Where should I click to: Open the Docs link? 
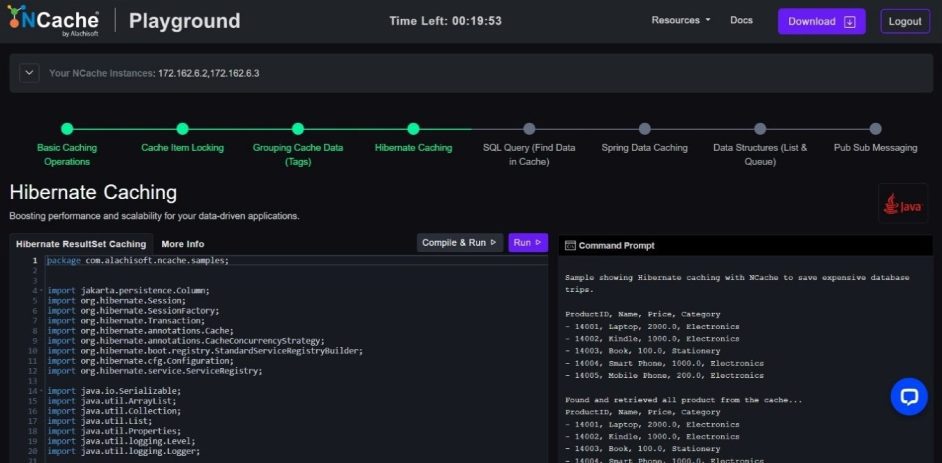point(741,20)
